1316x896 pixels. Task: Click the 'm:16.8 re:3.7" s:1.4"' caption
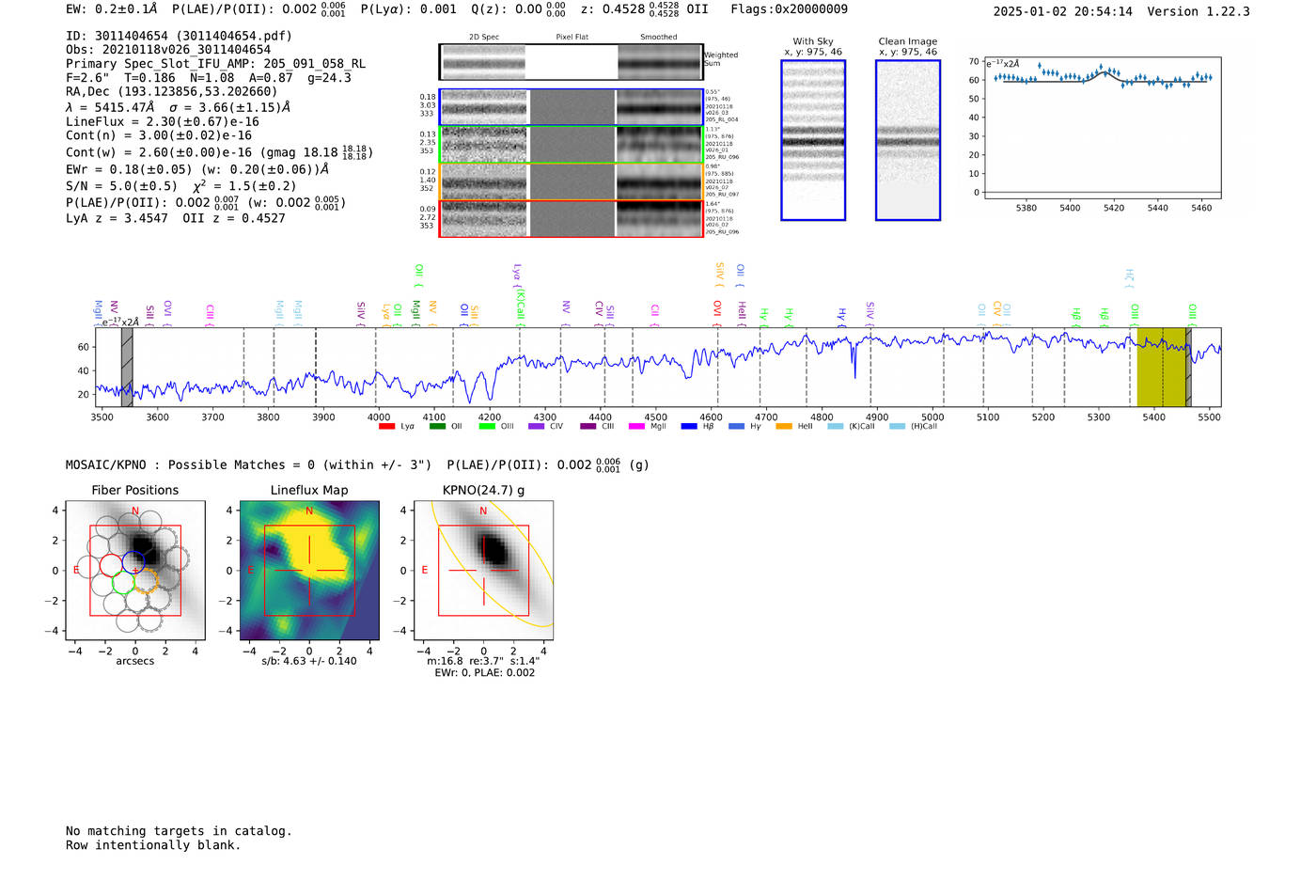point(483,661)
